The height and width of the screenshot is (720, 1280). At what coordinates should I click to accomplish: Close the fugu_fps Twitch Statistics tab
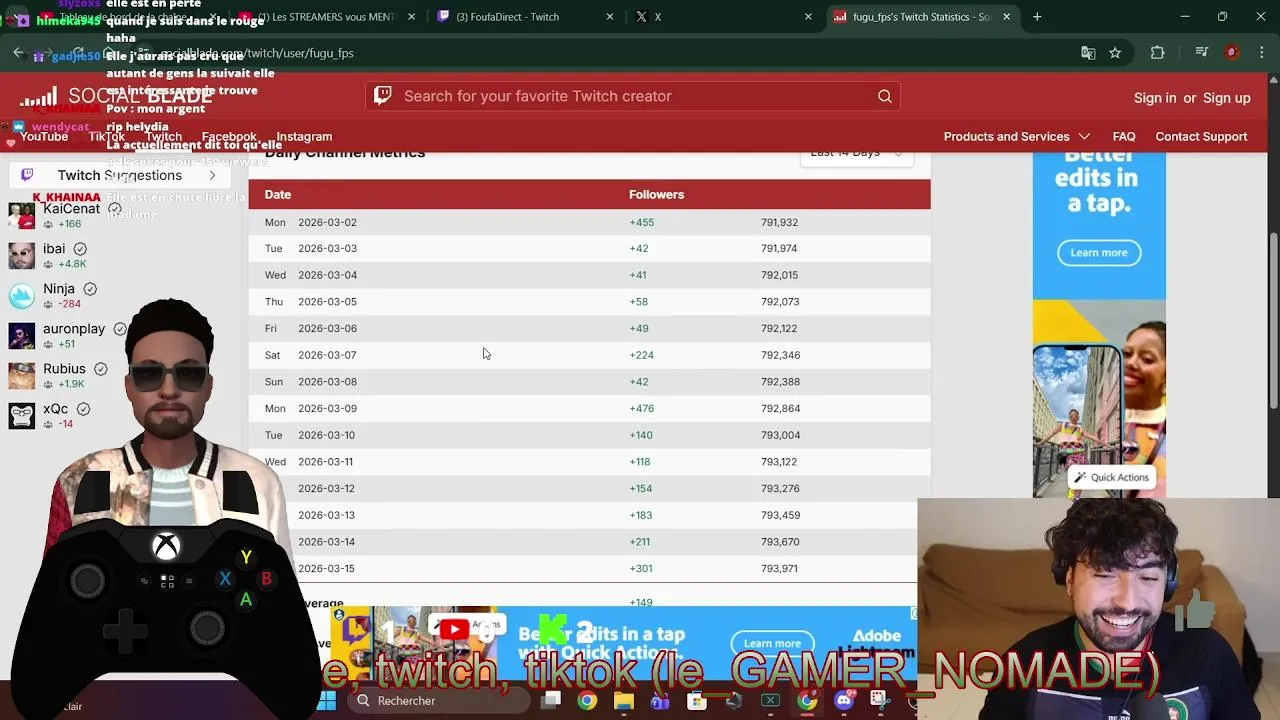tap(1006, 17)
